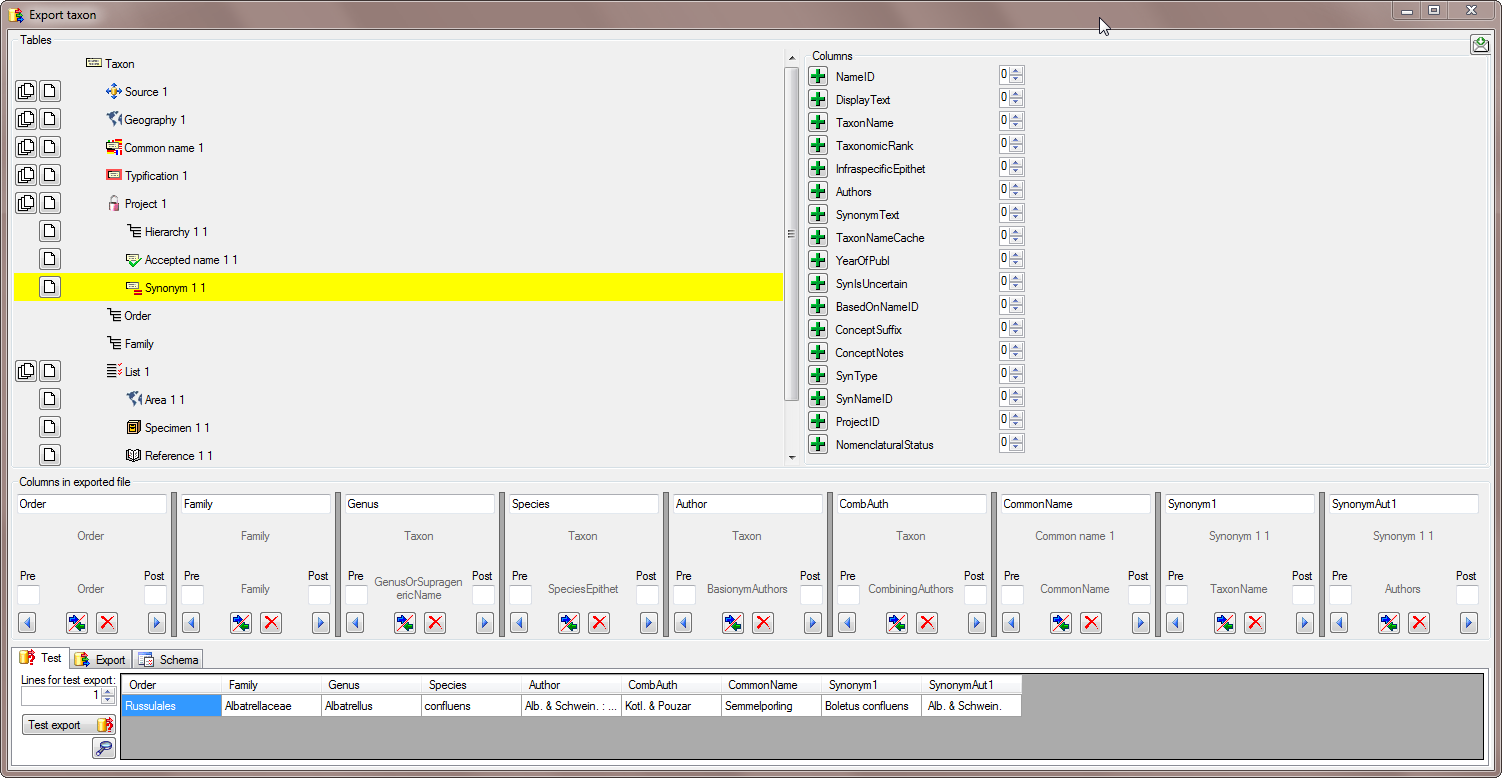Image resolution: width=1502 pixels, height=778 pixels.
Task: Click the save schema icon at top right
Action: [1479, 45]
